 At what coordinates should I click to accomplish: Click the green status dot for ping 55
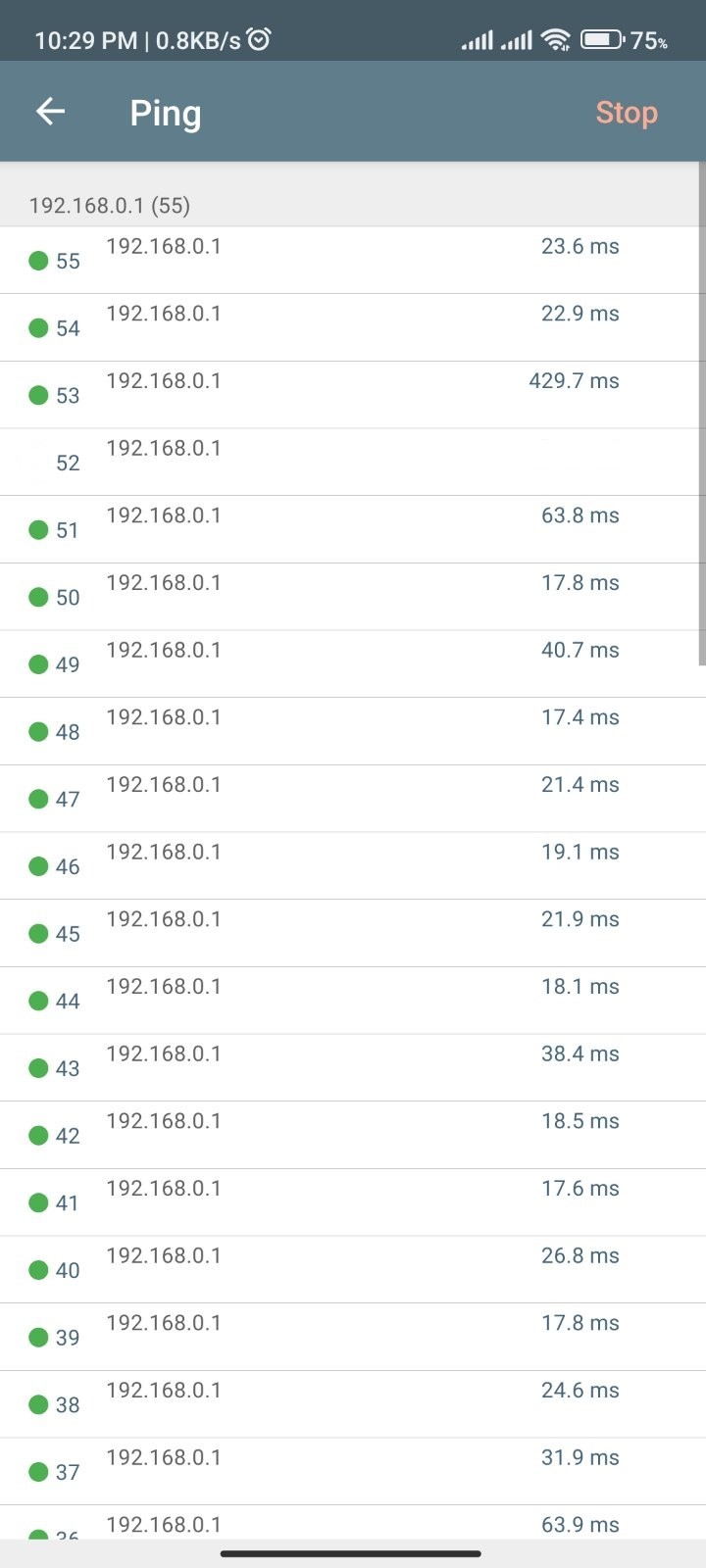pyautogui.click(x=38, y=261)
